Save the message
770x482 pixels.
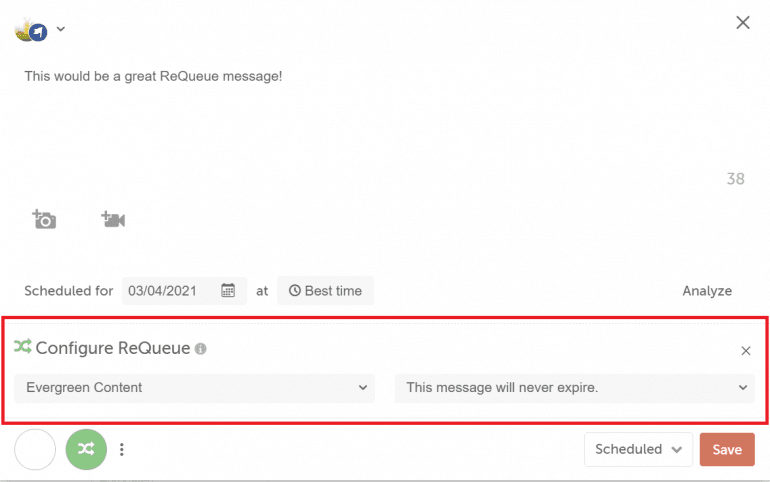coord(727,449)
